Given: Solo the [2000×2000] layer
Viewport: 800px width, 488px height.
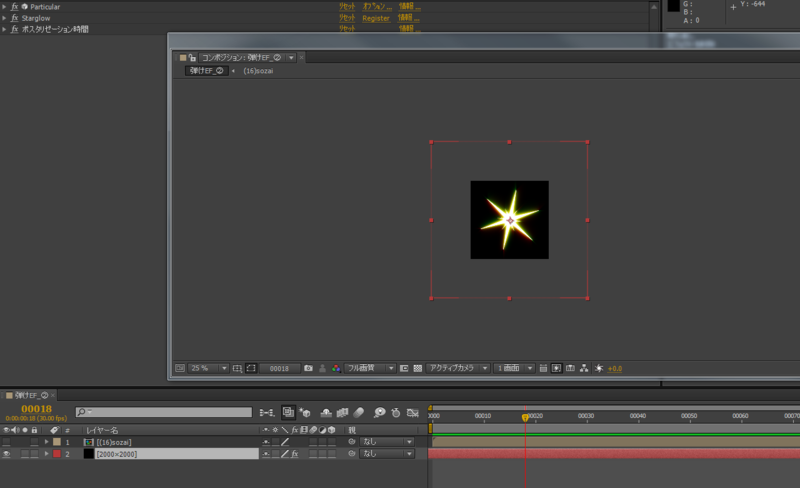Looking at the screenshot, I should click(24, 454).
